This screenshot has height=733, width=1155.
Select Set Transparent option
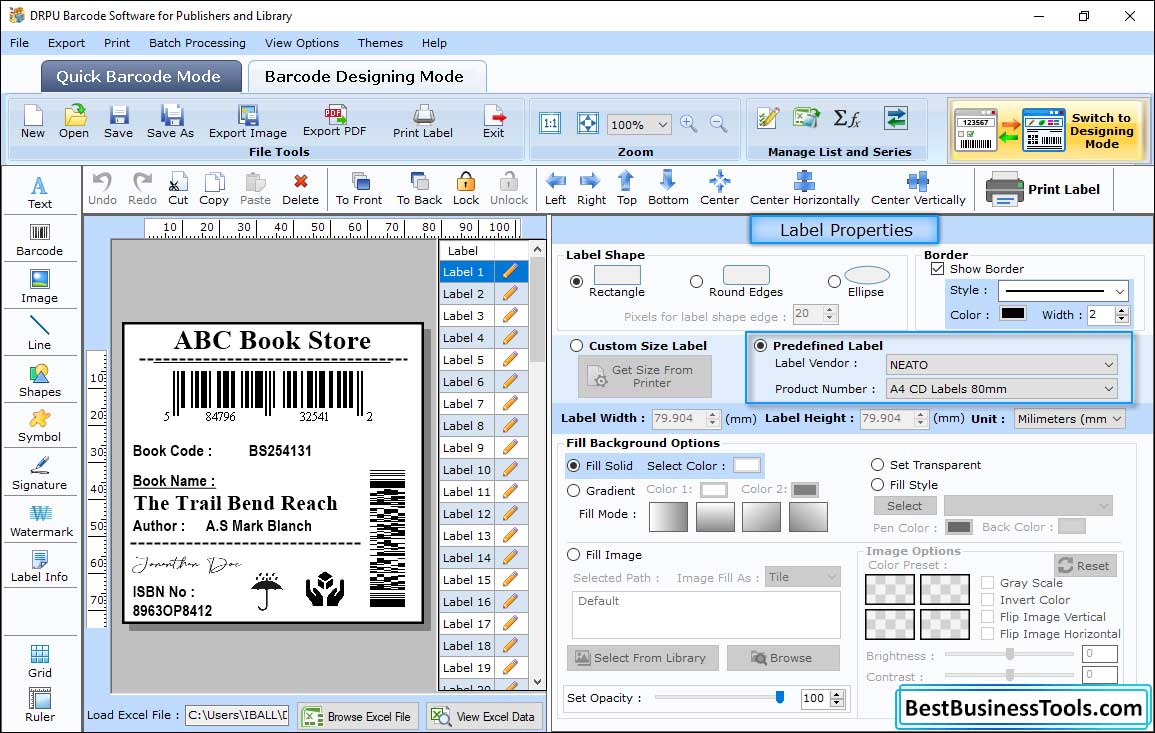click(877, 465)
